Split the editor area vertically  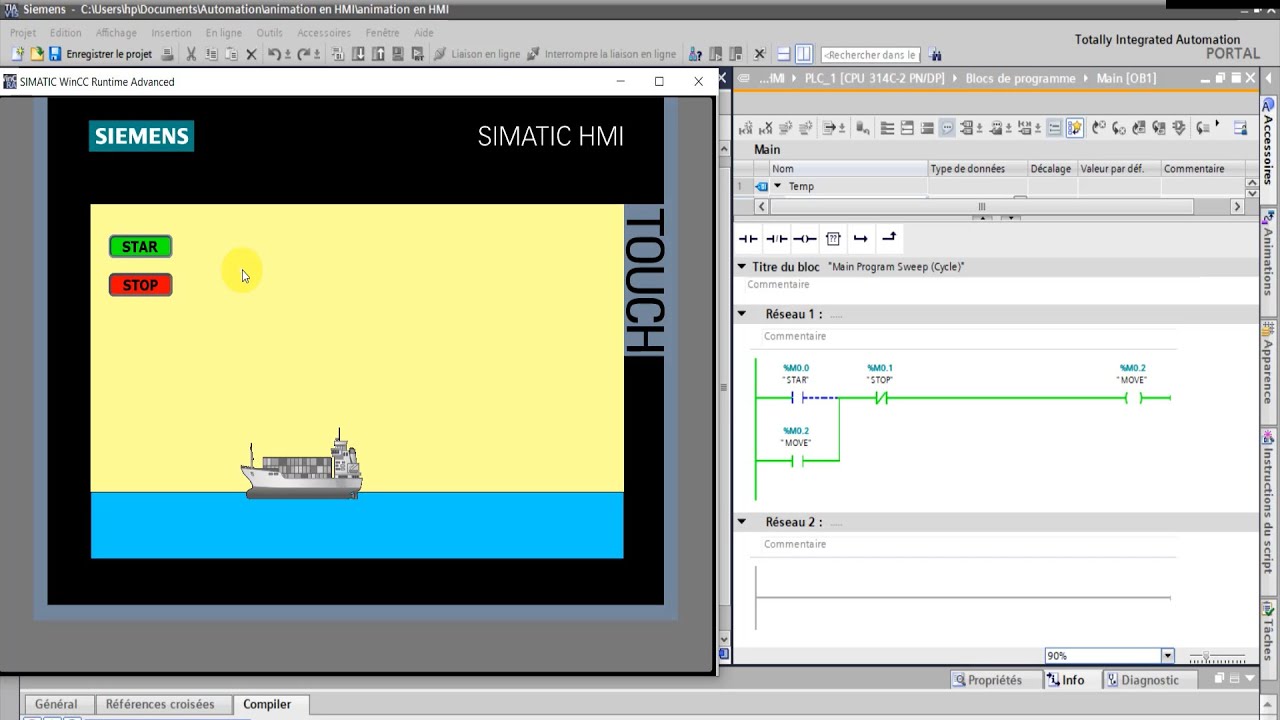pos(804,54)
